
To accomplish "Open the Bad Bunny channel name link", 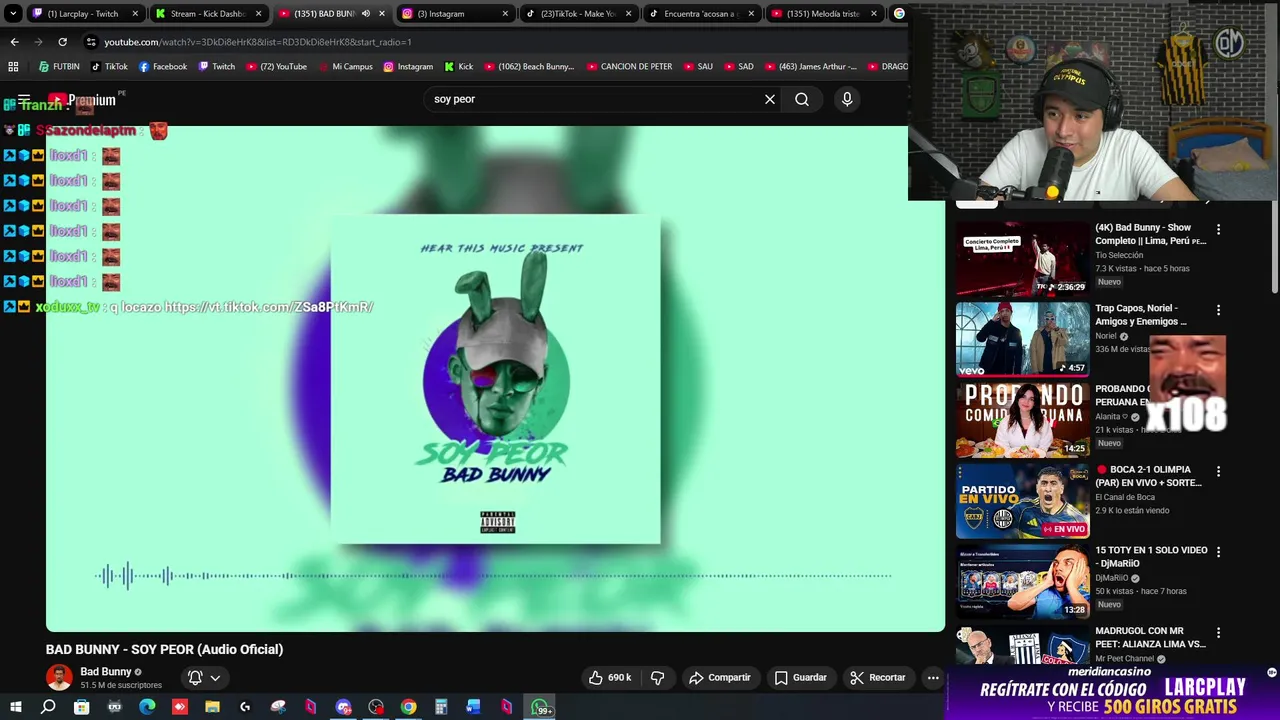I will point(106,672).
